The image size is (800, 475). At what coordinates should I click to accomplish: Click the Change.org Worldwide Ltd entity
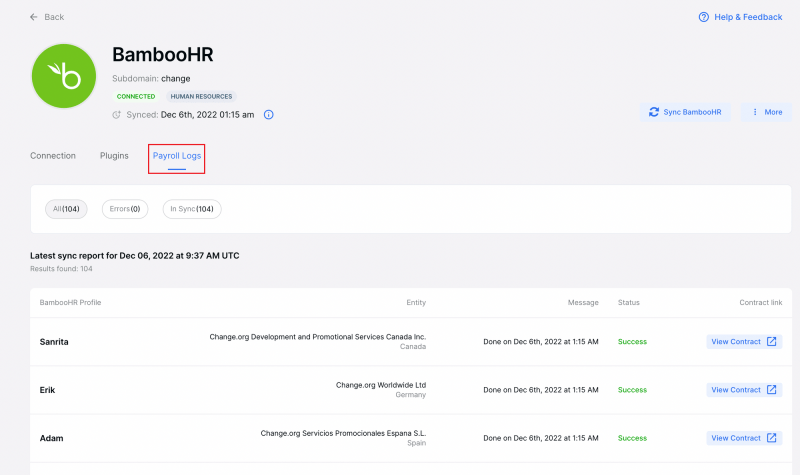click(x=381, y=385)
